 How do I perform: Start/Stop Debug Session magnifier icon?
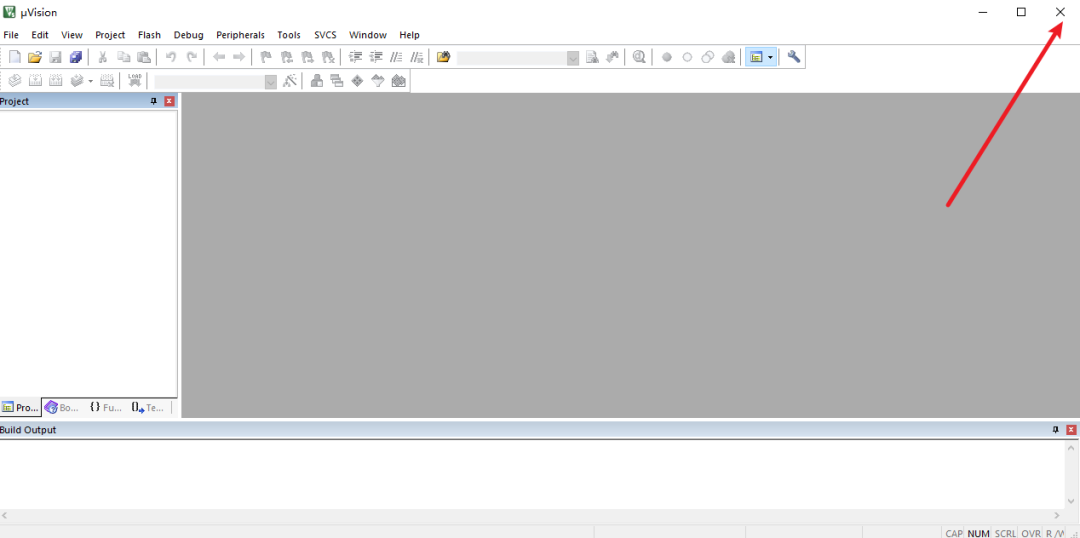tap(639, 57)
